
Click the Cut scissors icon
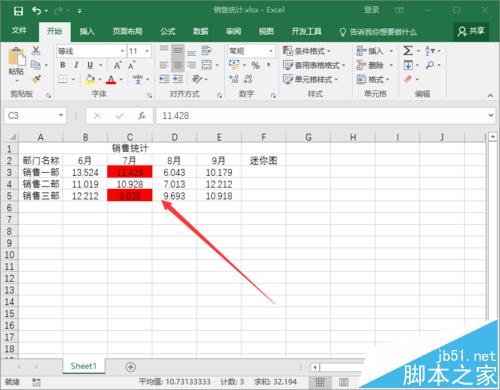tap(36, 51)
